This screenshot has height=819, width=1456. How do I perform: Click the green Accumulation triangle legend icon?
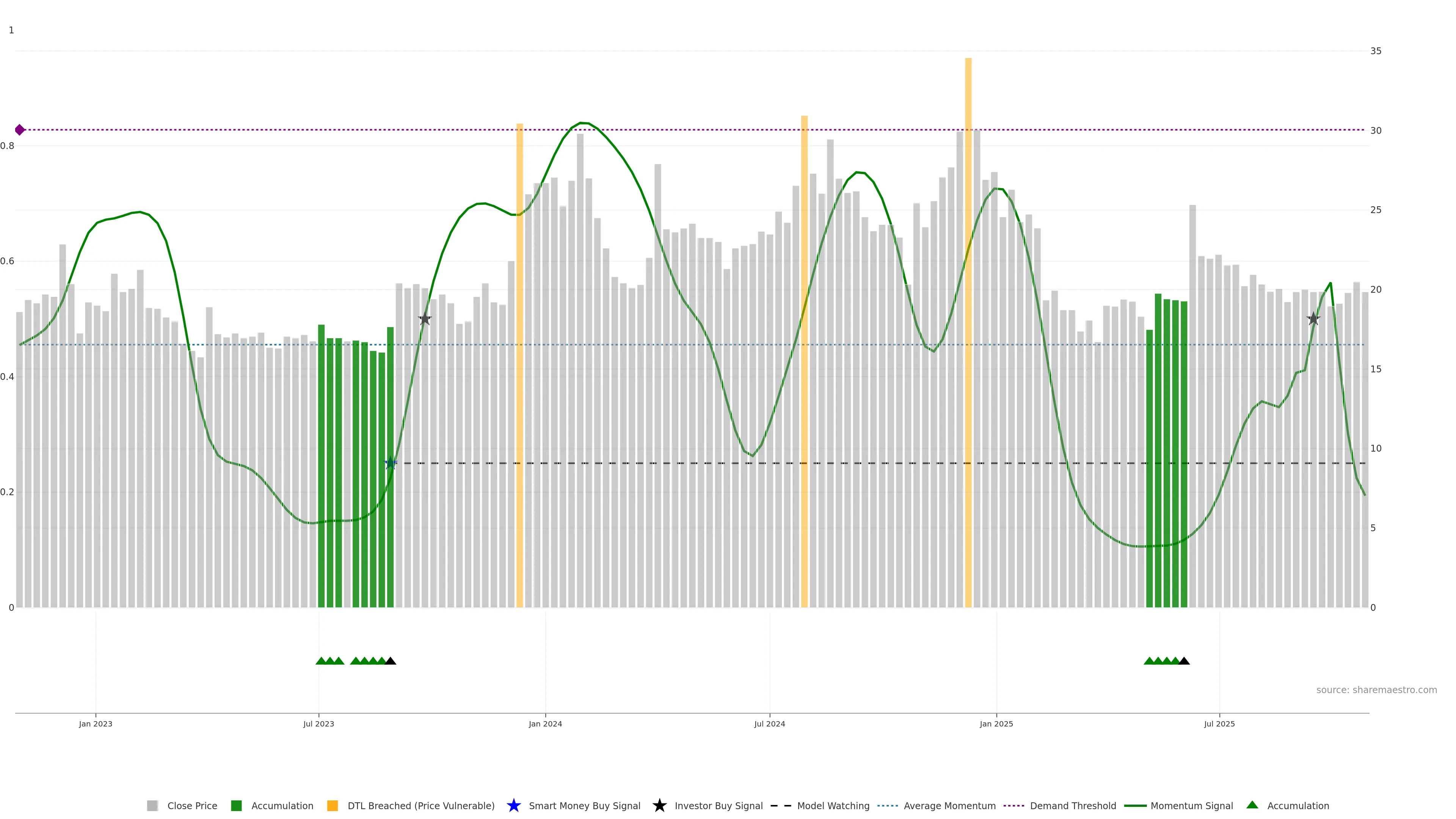coord(1252,805)
